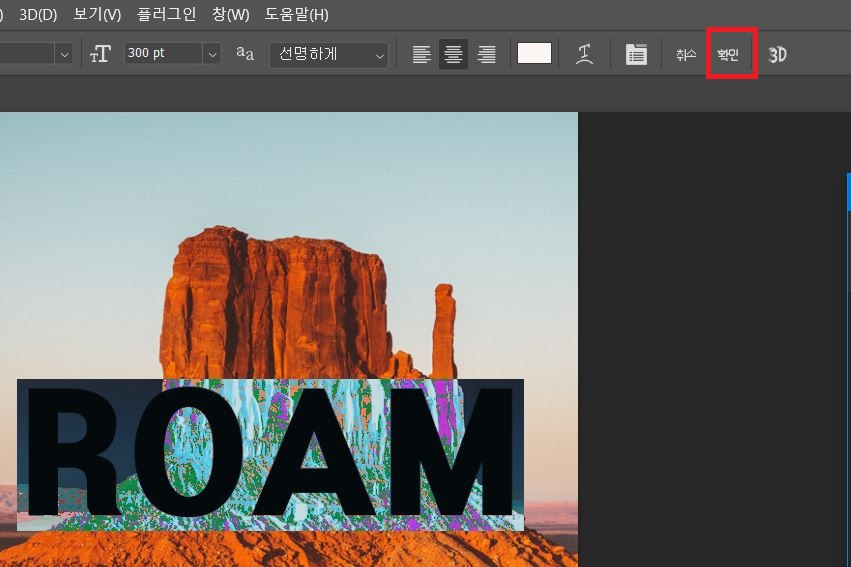Open the 3D(D) menu

[38, 15]
